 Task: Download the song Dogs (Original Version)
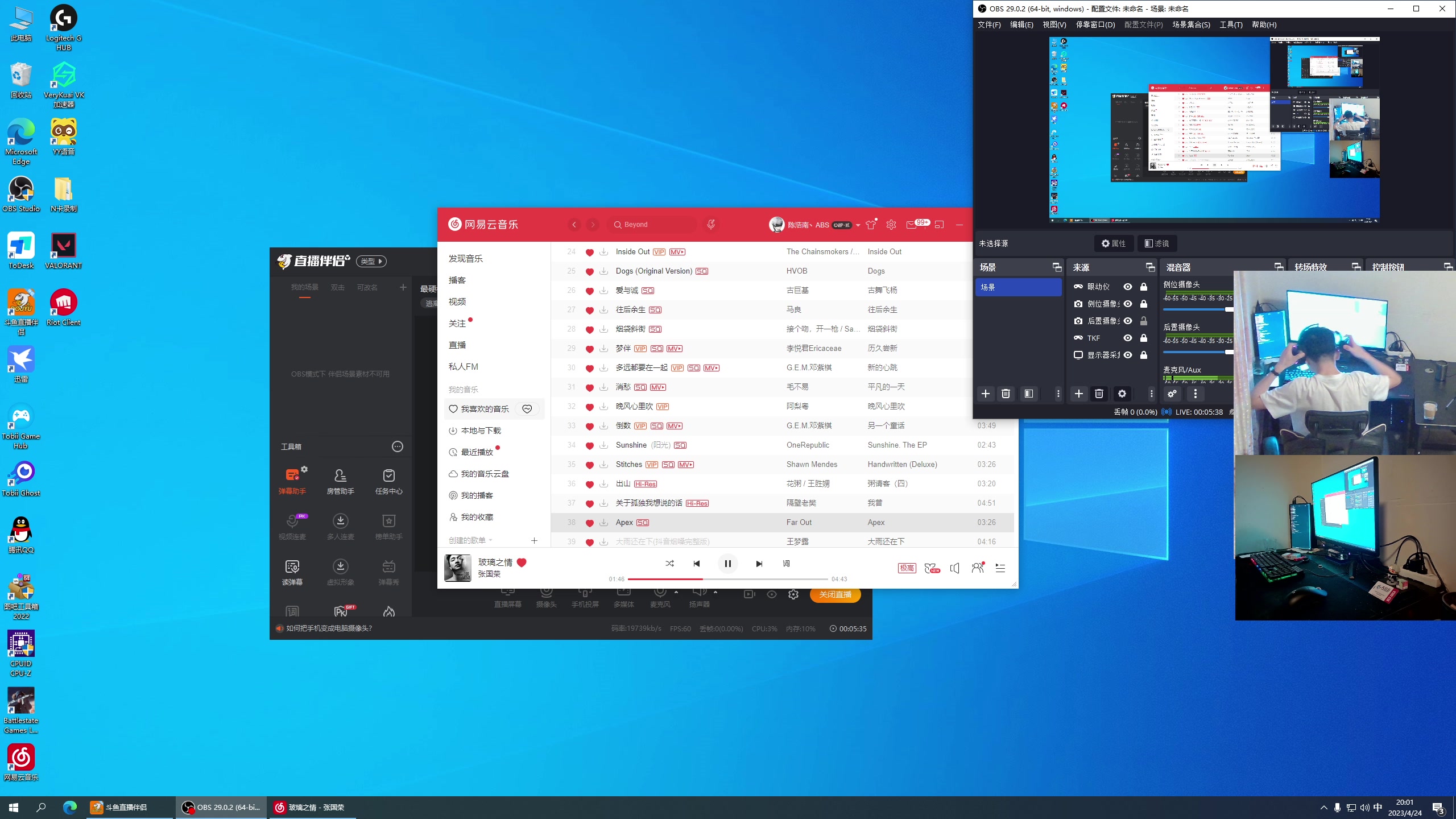(x=604, y=271)
